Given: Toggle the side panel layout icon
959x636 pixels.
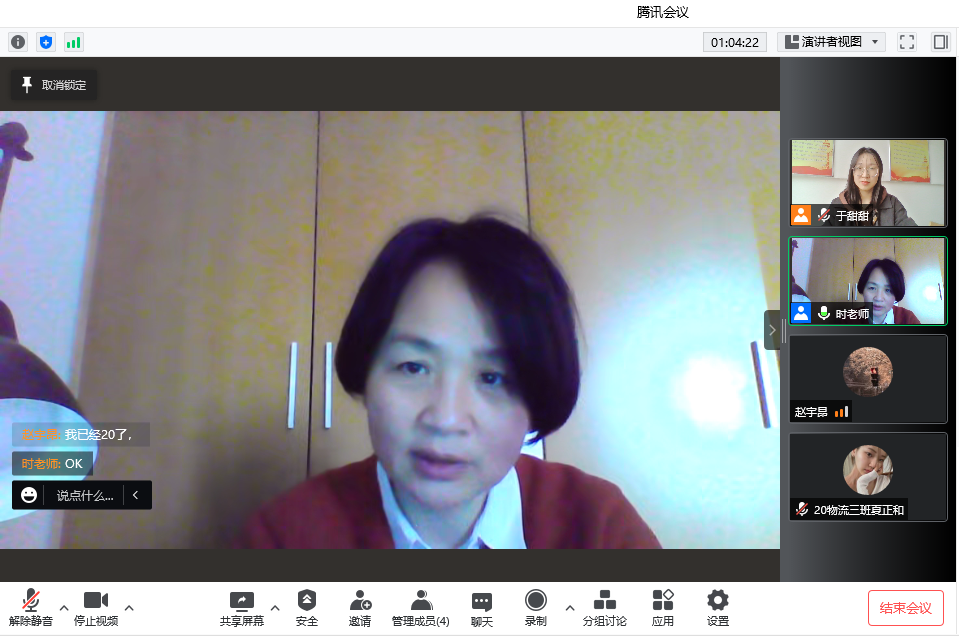Looking at the screenshot, I should point(940,42).
